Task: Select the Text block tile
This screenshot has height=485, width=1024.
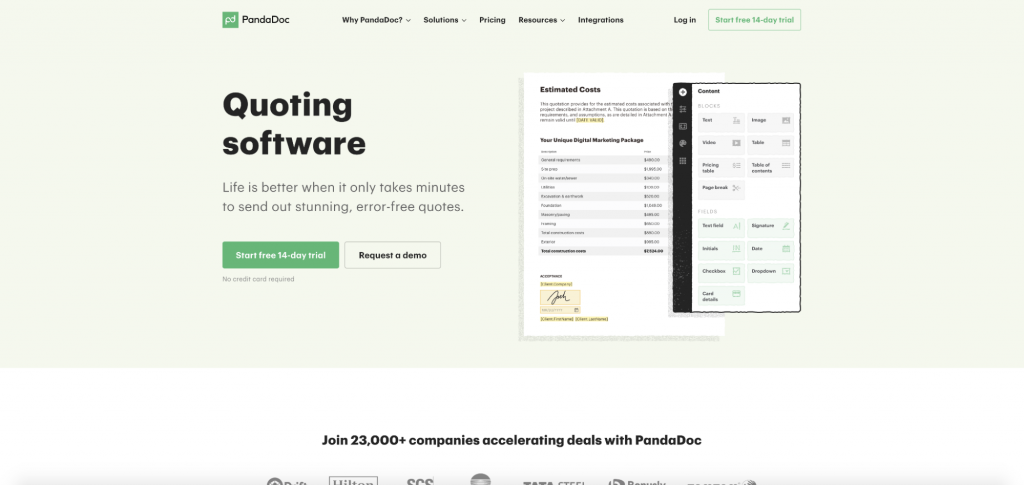Action: (721, 121)
